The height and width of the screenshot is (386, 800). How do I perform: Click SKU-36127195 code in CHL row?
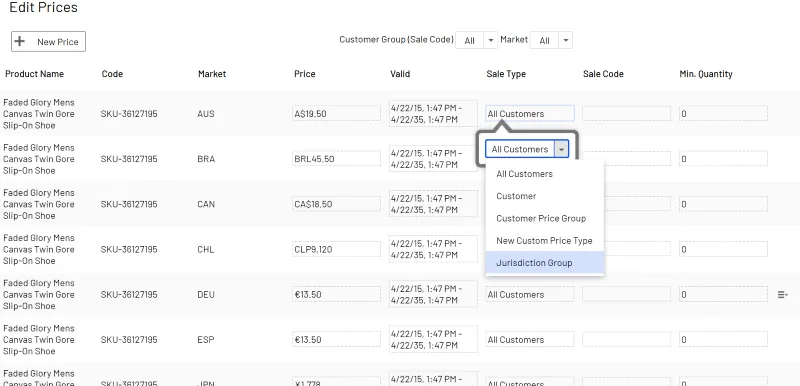tap(129, 249)
